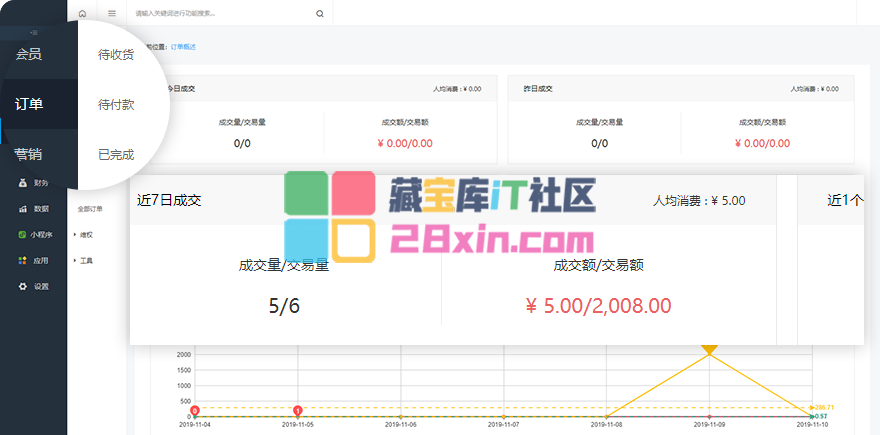
Task: Click the 2000 y-axis chart label
Action: pos(184,355)
